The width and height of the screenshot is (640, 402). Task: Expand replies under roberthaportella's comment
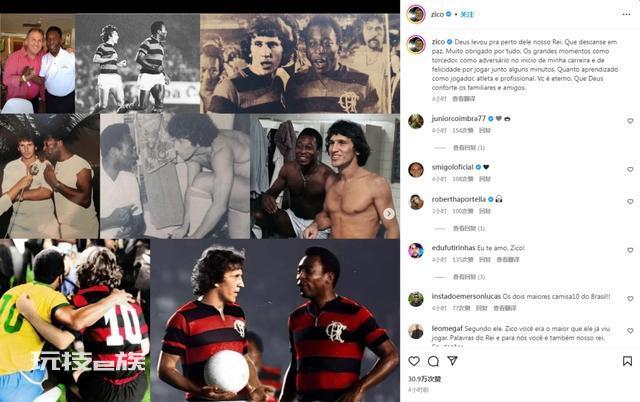(x=469, y=229)
